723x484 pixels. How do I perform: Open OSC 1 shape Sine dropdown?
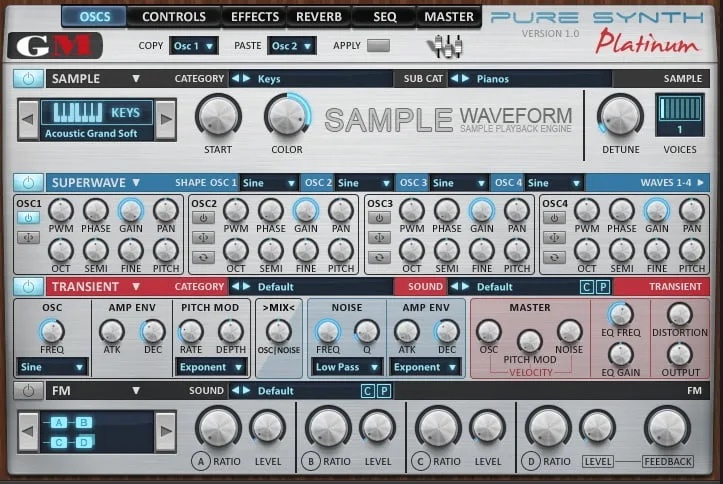269,183
